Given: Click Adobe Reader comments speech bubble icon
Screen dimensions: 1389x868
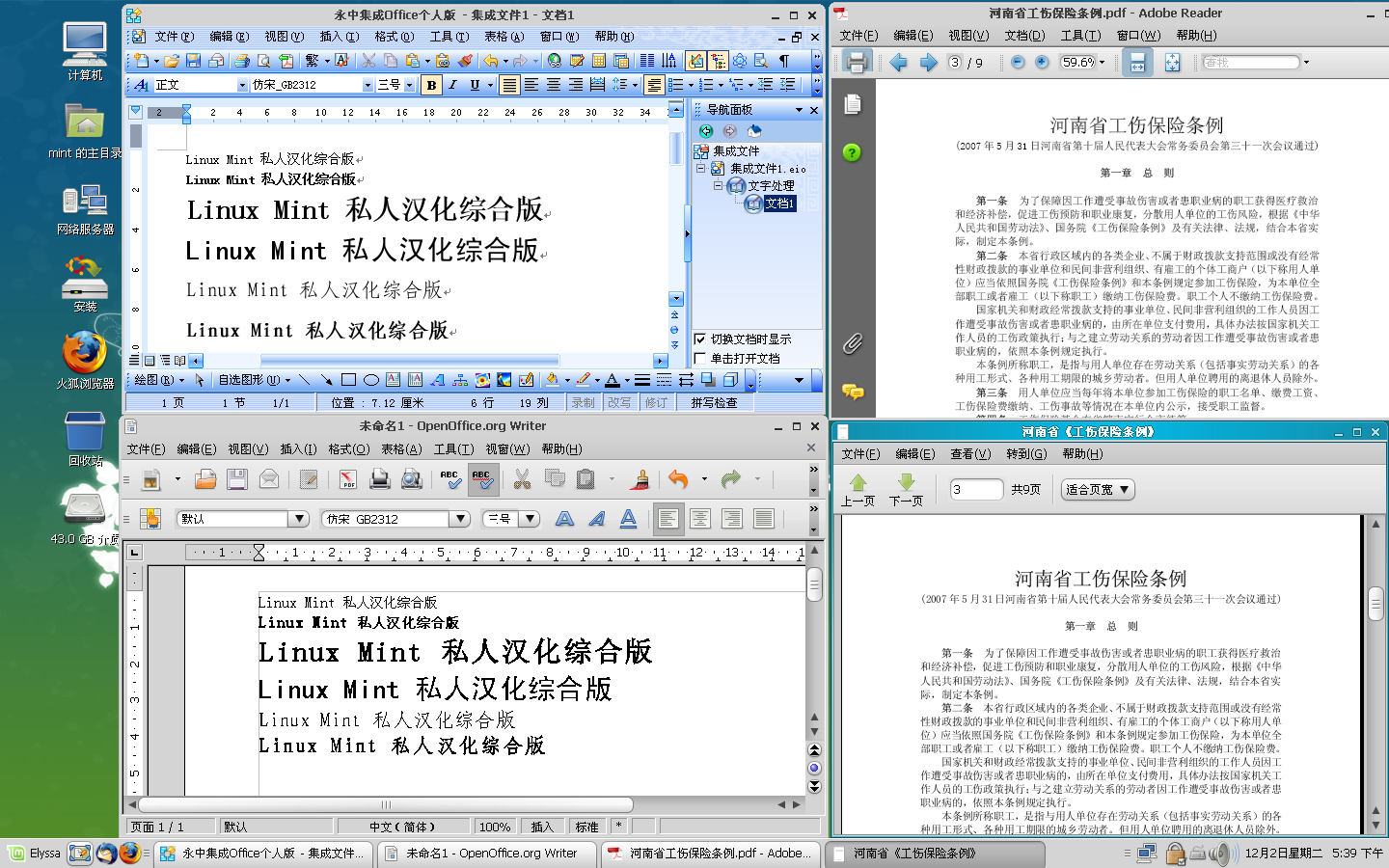Looking at the screenshot, I should tap(853, 392).
